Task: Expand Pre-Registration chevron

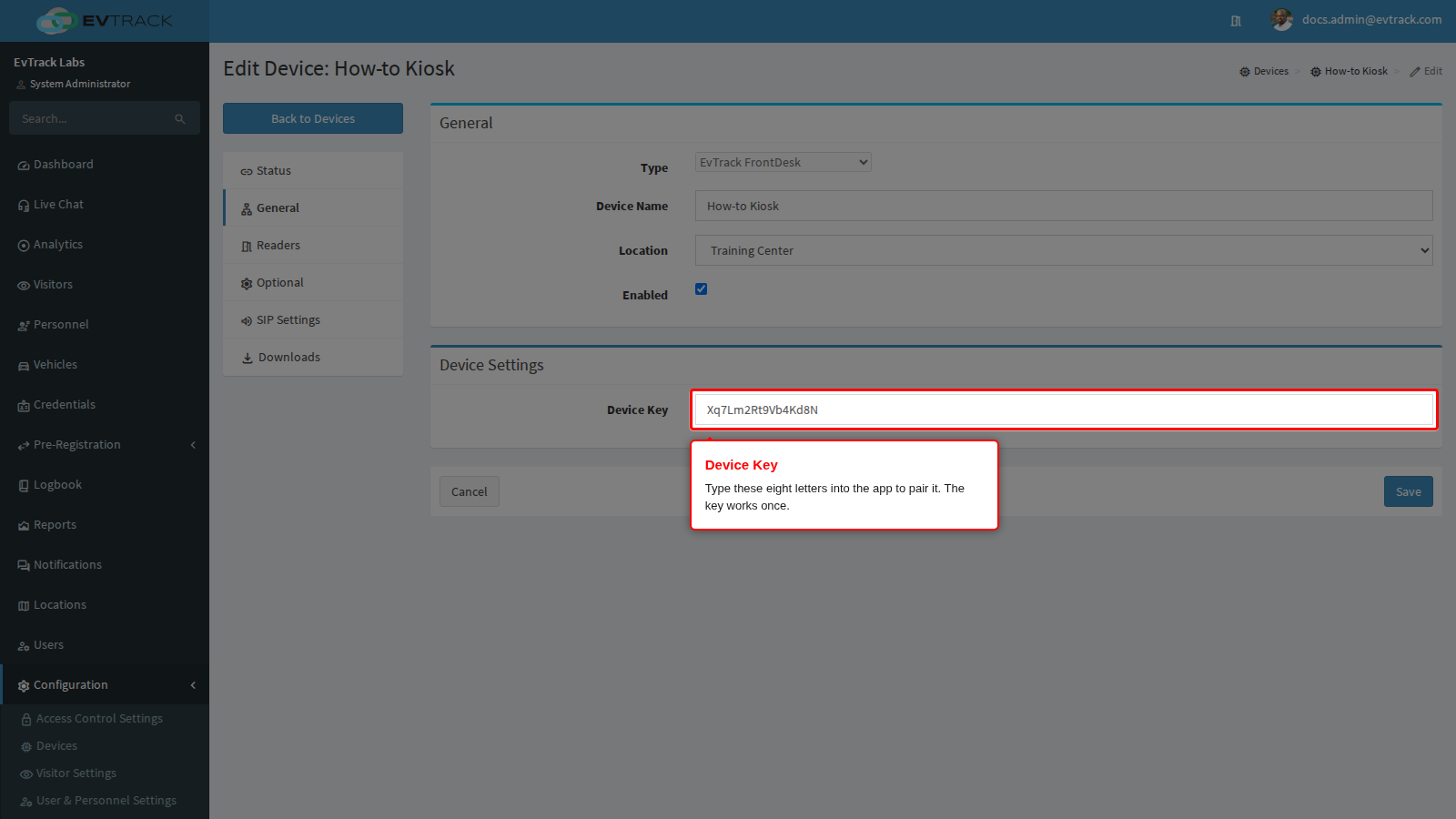Action: pos(193,445)
